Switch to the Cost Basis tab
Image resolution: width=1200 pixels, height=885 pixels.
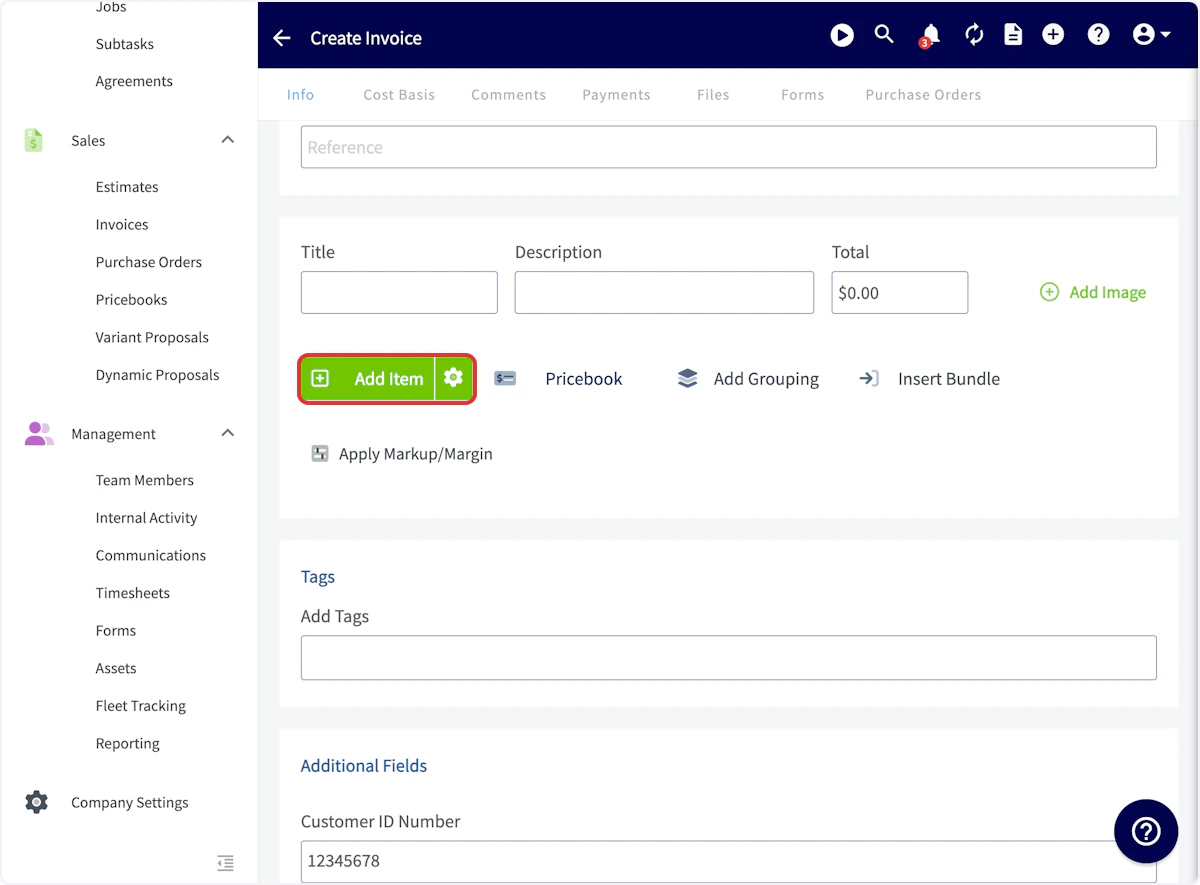click(x=399, y=95)
